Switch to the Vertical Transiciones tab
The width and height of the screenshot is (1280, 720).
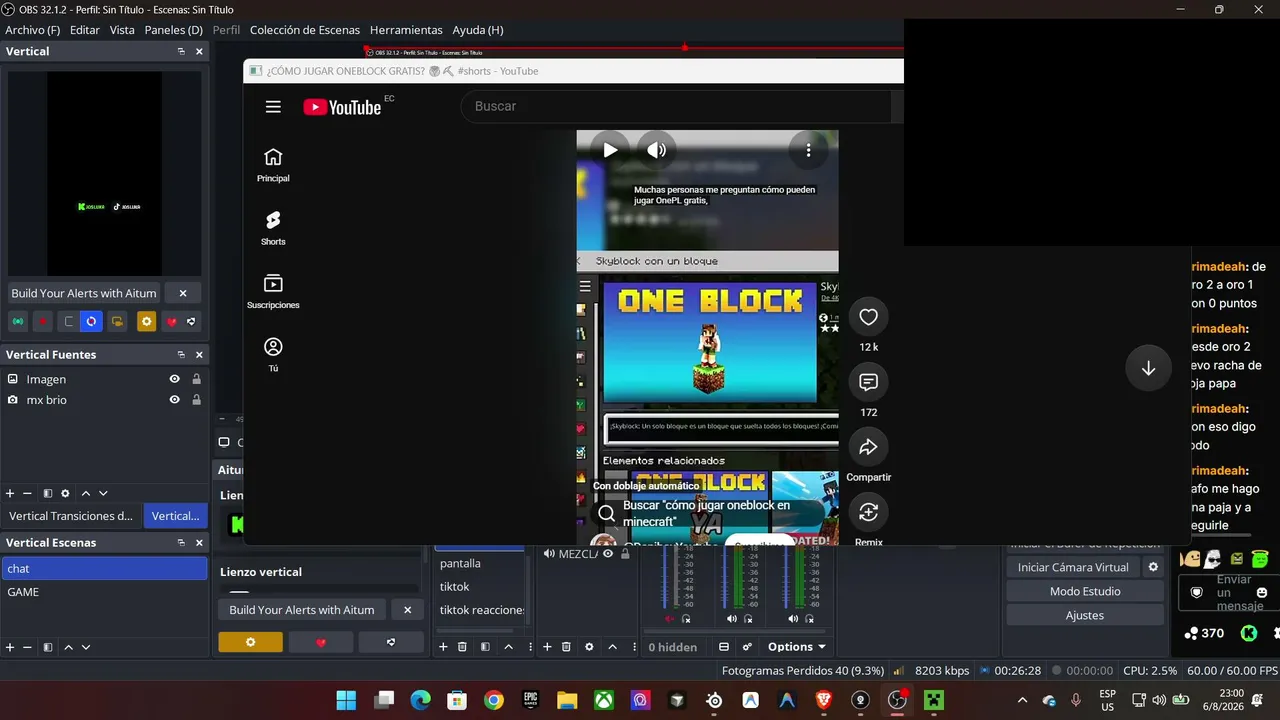[71, 516]
